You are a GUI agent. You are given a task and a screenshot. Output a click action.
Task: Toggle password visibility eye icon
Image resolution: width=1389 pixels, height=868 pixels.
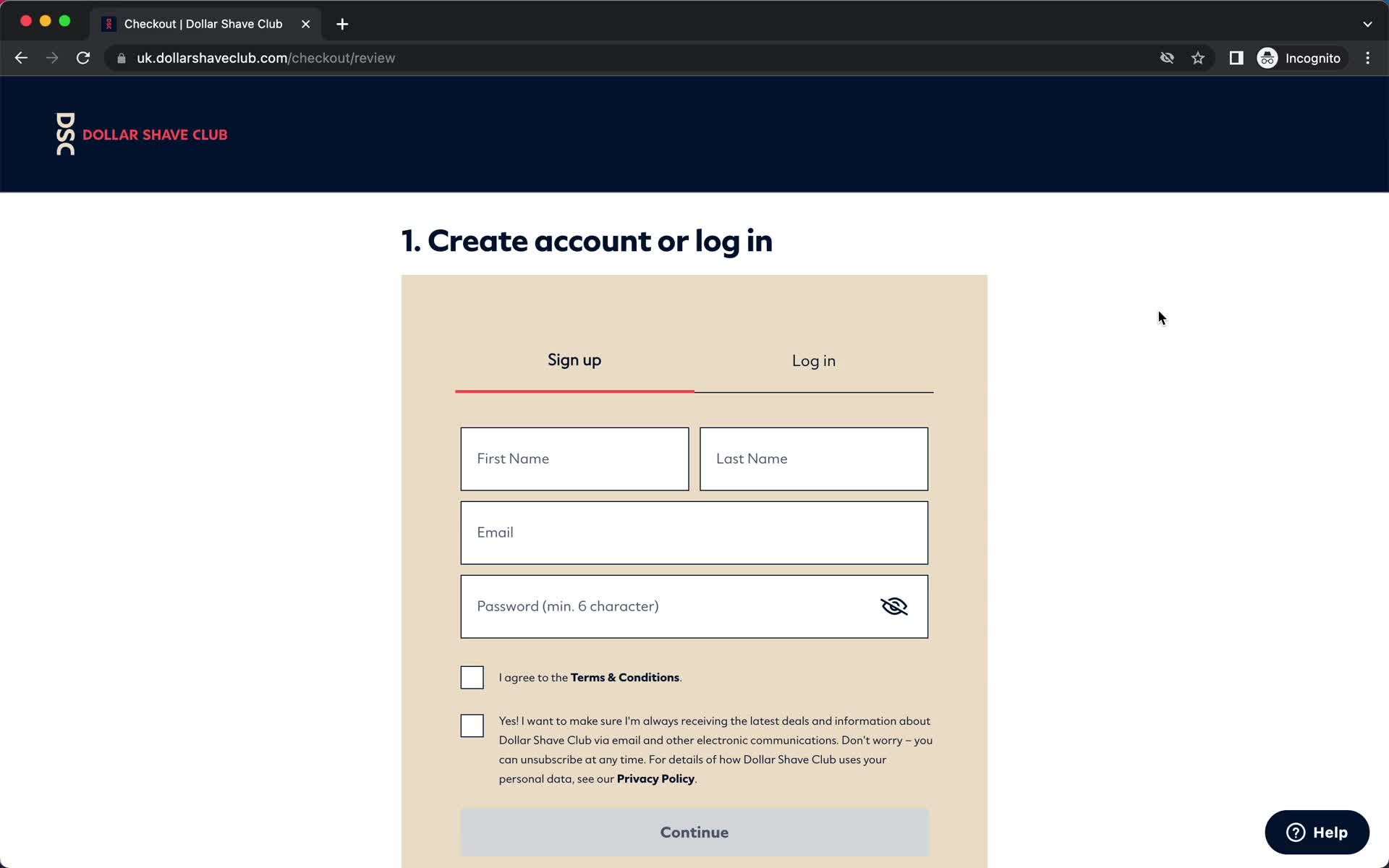tap(893, 607)
